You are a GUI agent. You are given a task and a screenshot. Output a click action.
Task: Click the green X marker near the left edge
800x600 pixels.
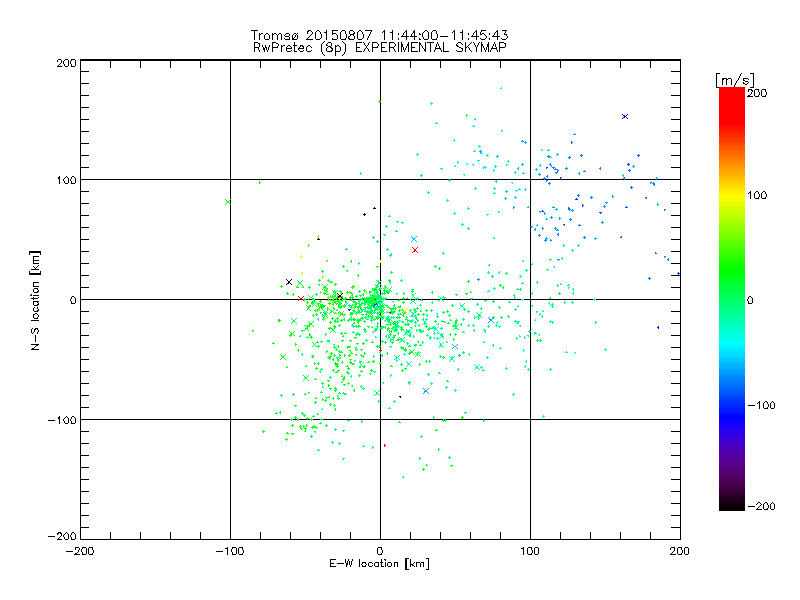(x=228, y=202)
